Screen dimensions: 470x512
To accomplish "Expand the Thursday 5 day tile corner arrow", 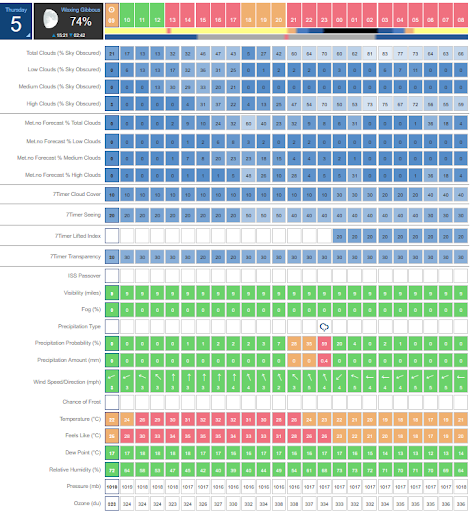I will click(28, 35).
